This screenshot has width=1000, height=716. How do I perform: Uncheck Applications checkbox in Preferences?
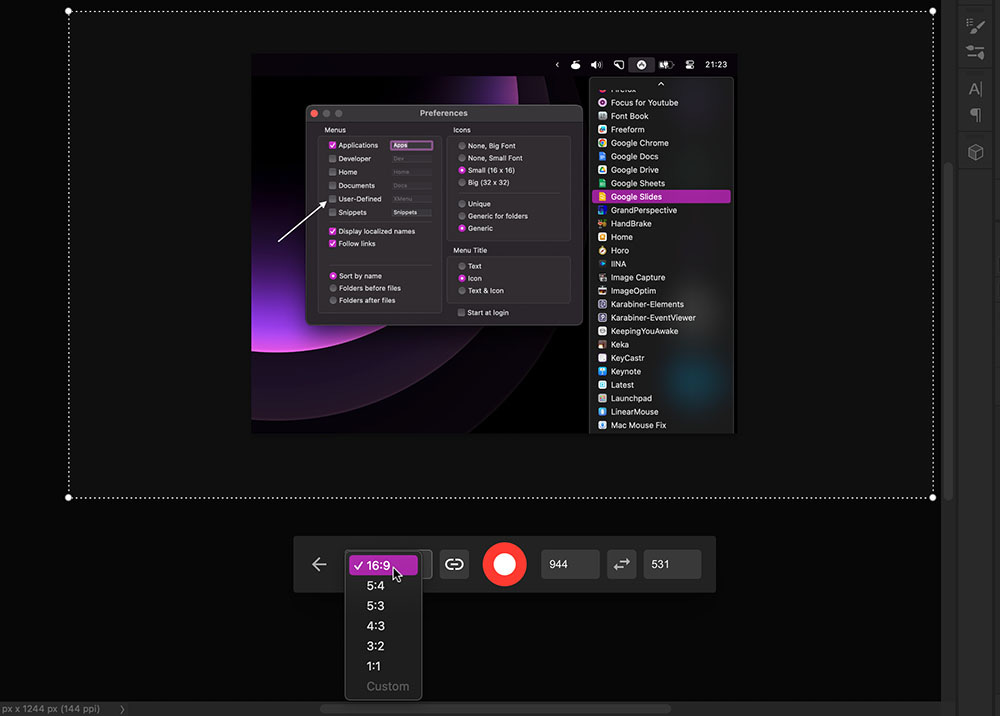pos(332,145)
